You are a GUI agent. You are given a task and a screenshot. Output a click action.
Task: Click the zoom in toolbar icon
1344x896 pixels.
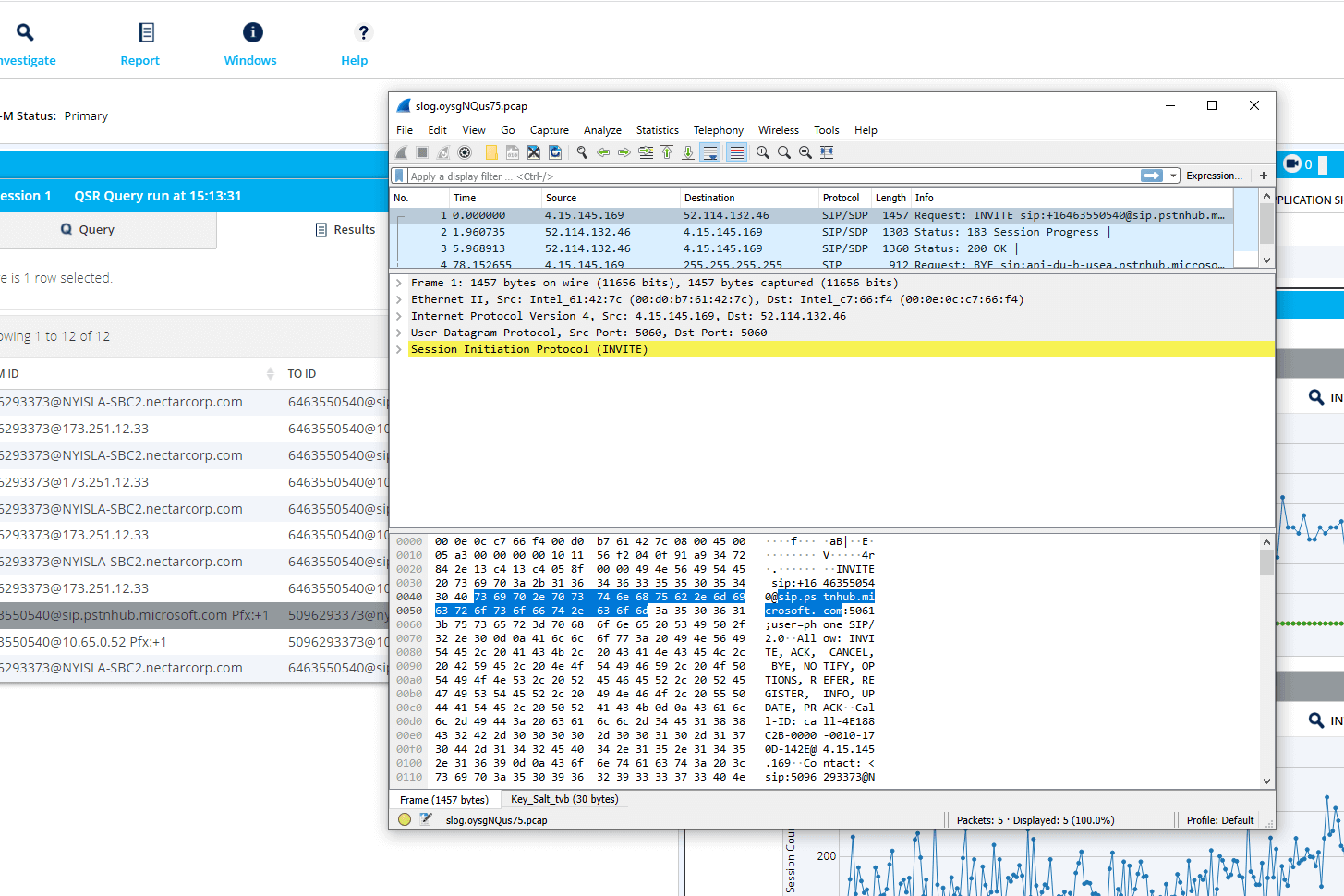[x=763, y=152]
